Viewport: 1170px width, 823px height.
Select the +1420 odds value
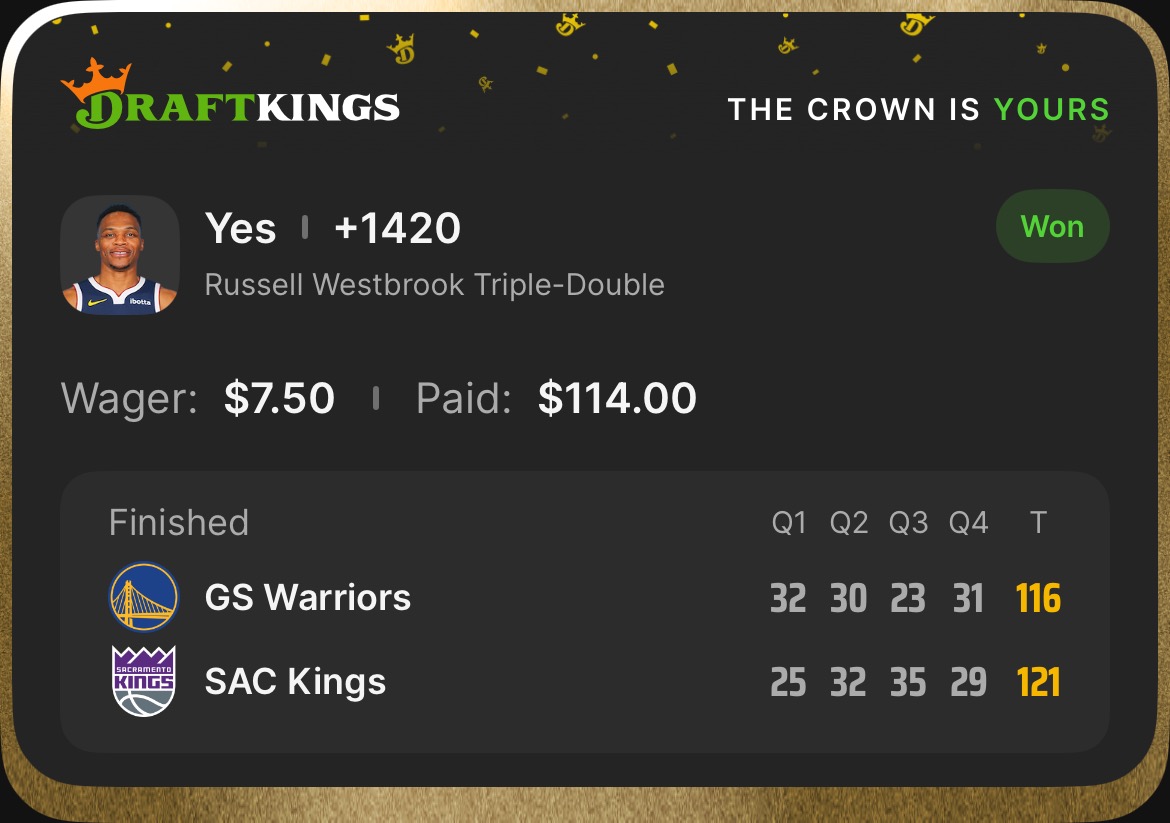(397, 229)
